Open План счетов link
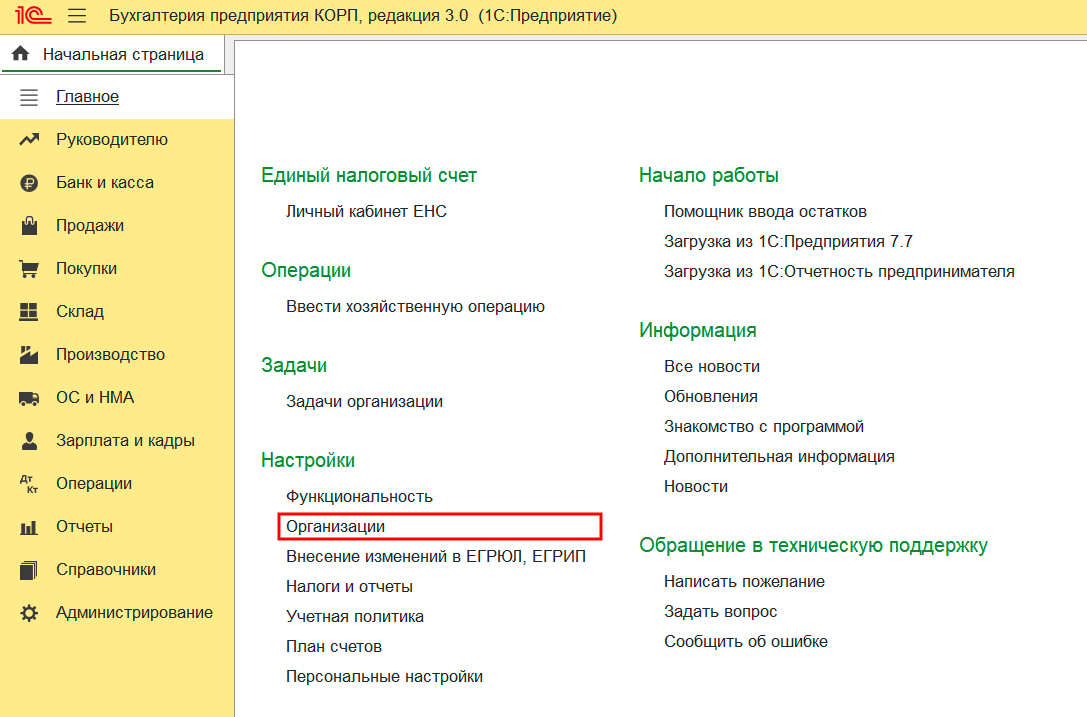The image size is (1087, 717). [334, 646]
